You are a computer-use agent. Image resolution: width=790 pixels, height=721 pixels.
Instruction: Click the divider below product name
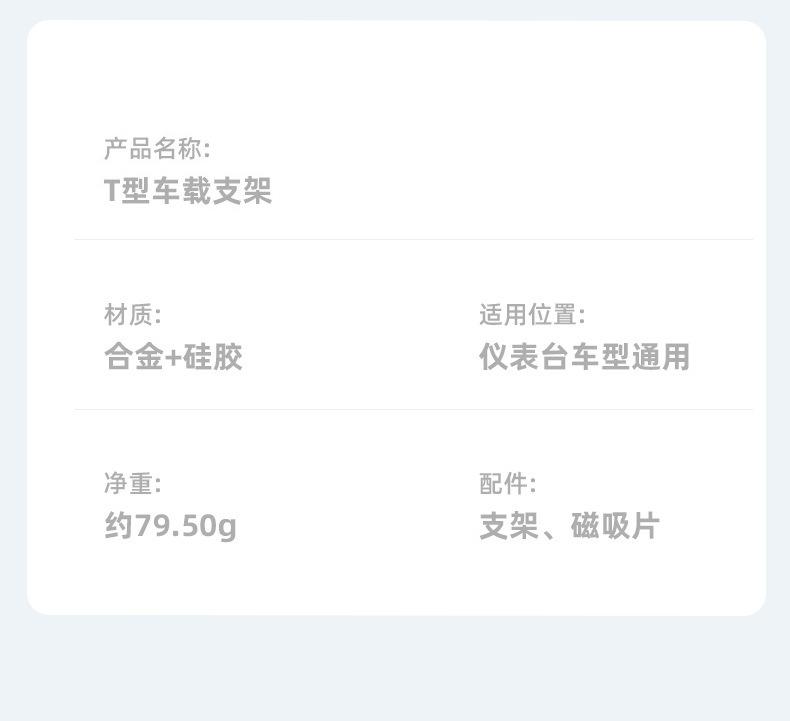[x=413, y=240]
